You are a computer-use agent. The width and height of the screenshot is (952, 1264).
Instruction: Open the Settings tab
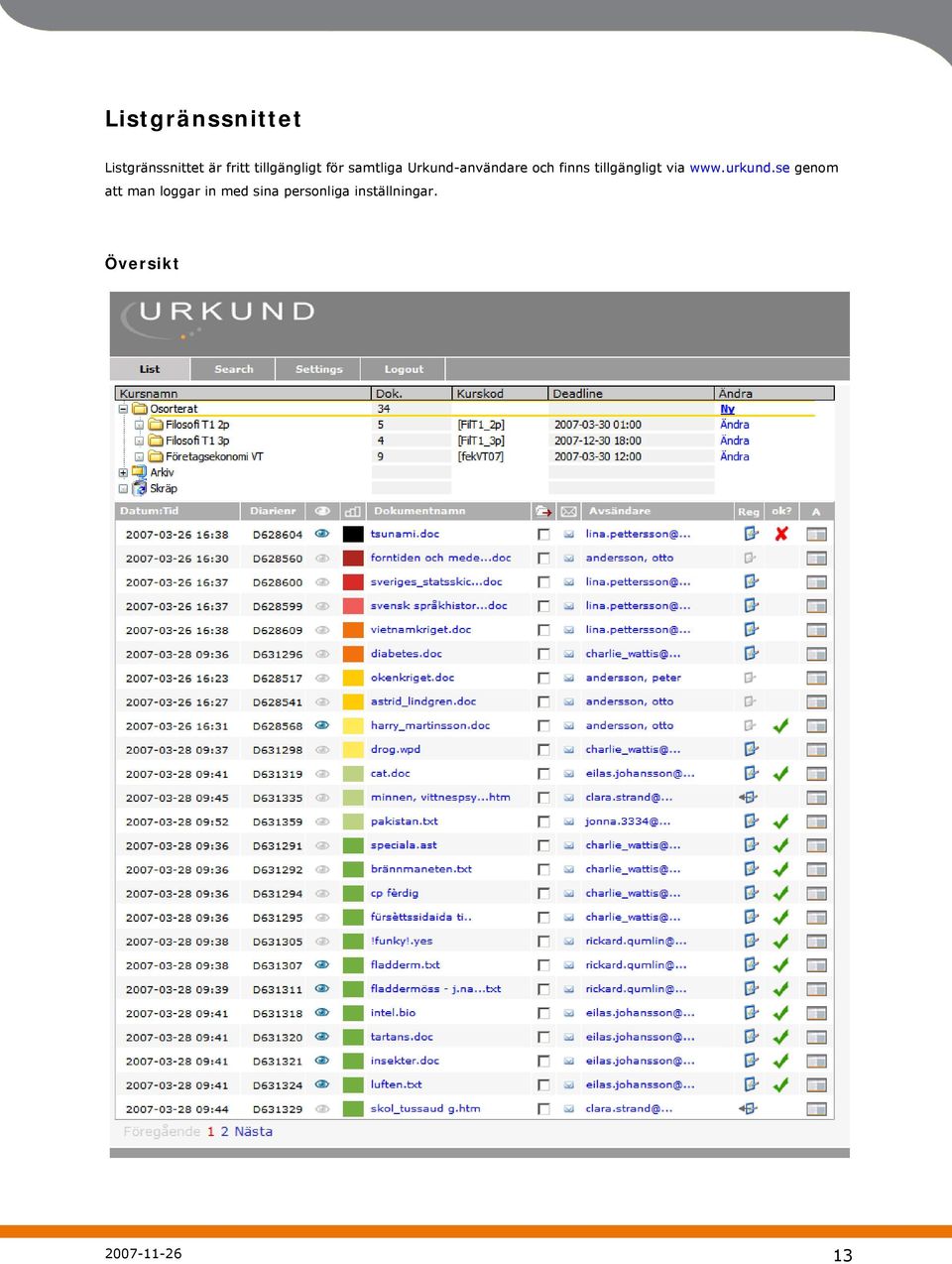319,369
